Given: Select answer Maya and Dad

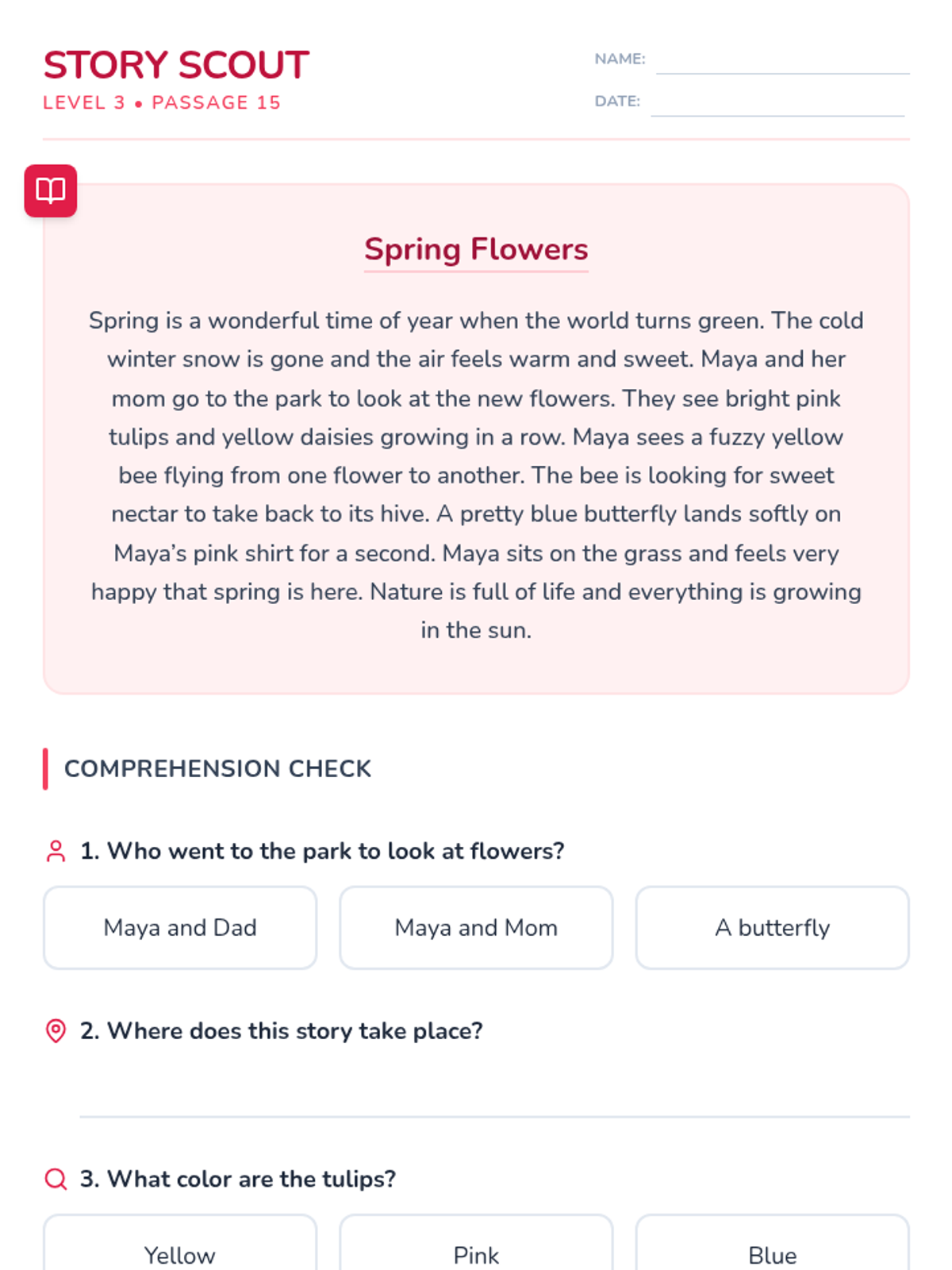Looking at the screenshot, I should tap(180, 927).
